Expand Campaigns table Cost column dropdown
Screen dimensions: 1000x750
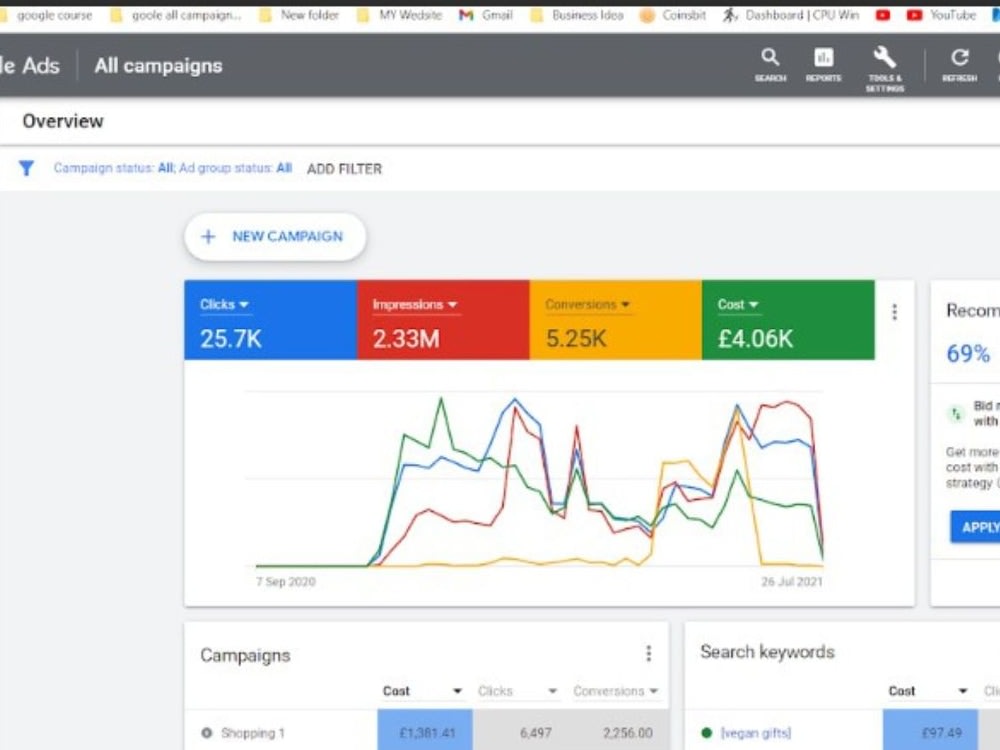tap(457, 691)
